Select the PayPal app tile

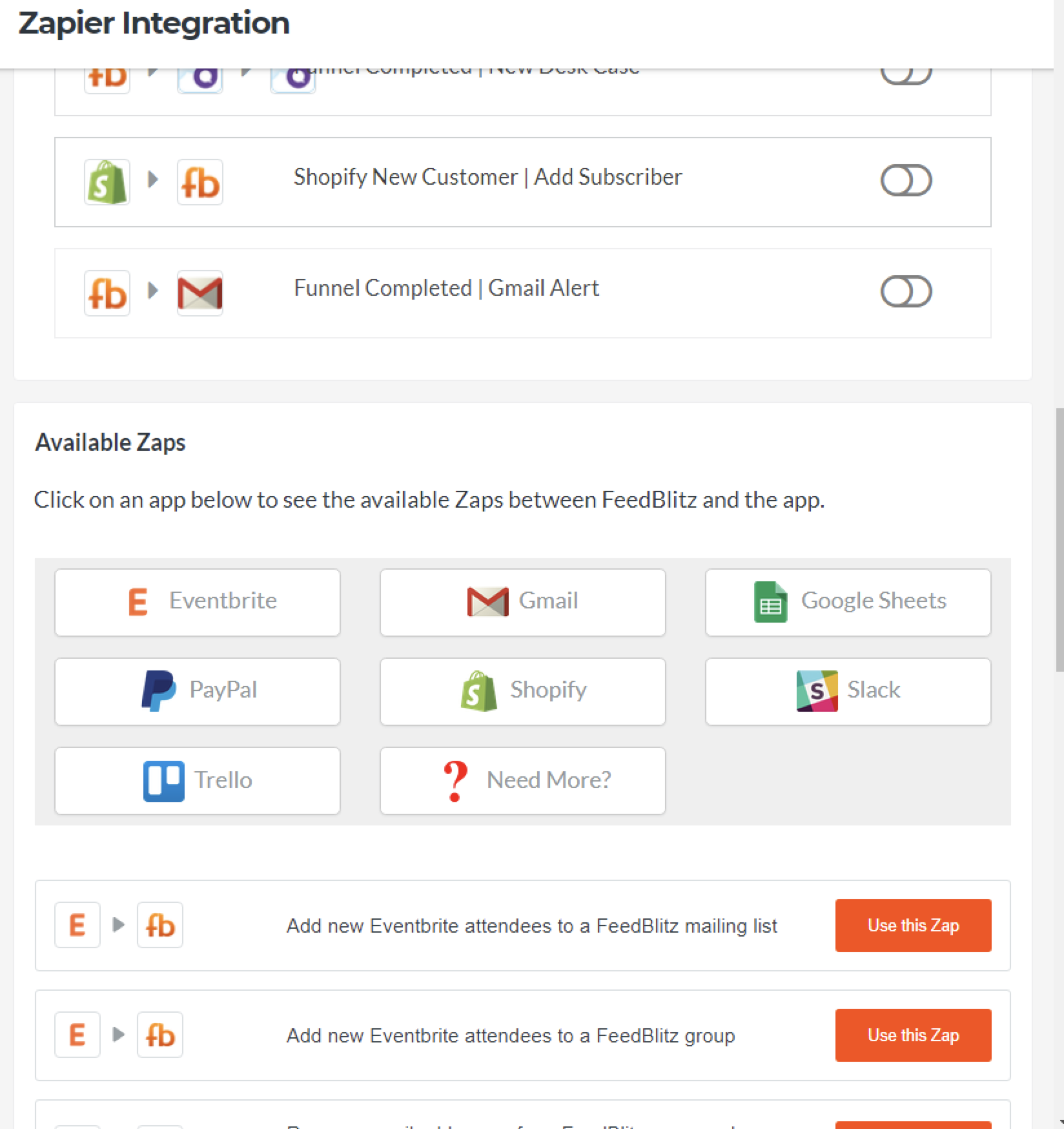198,691
